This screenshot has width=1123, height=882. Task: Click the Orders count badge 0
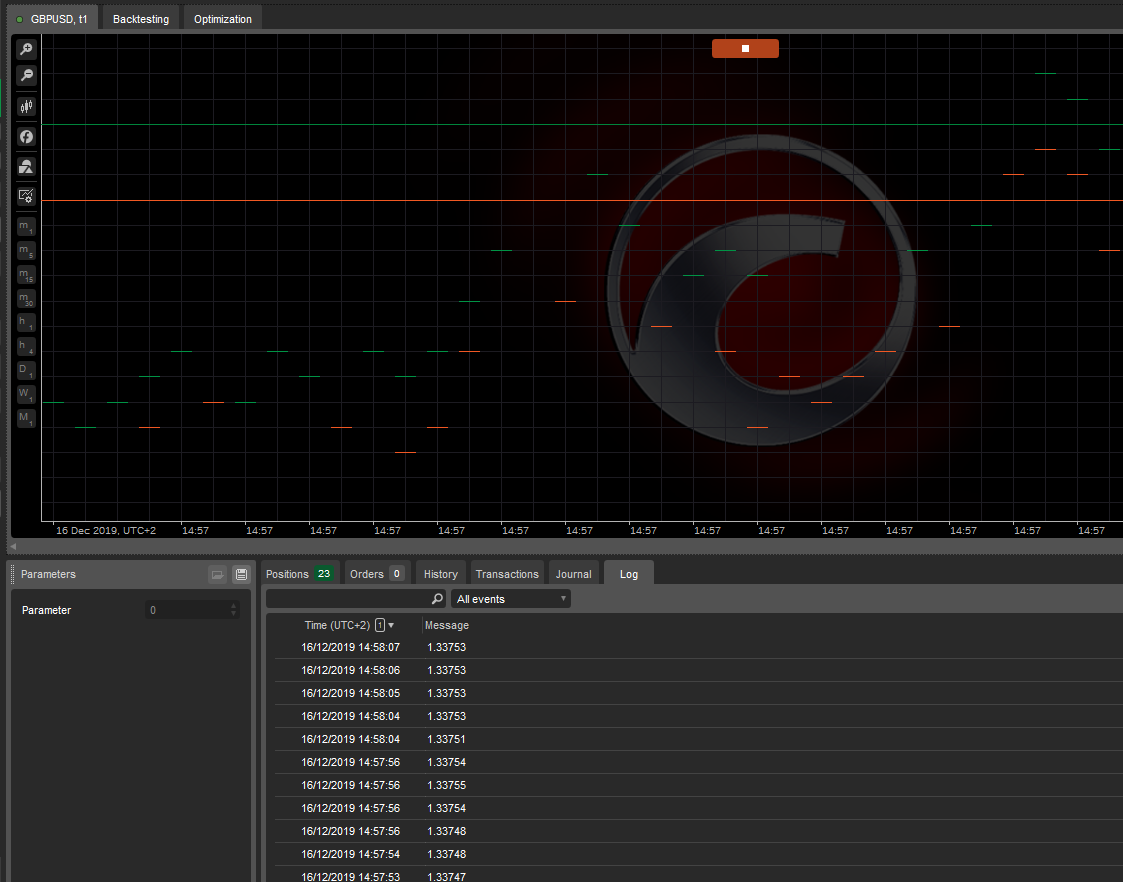[397, 573]
